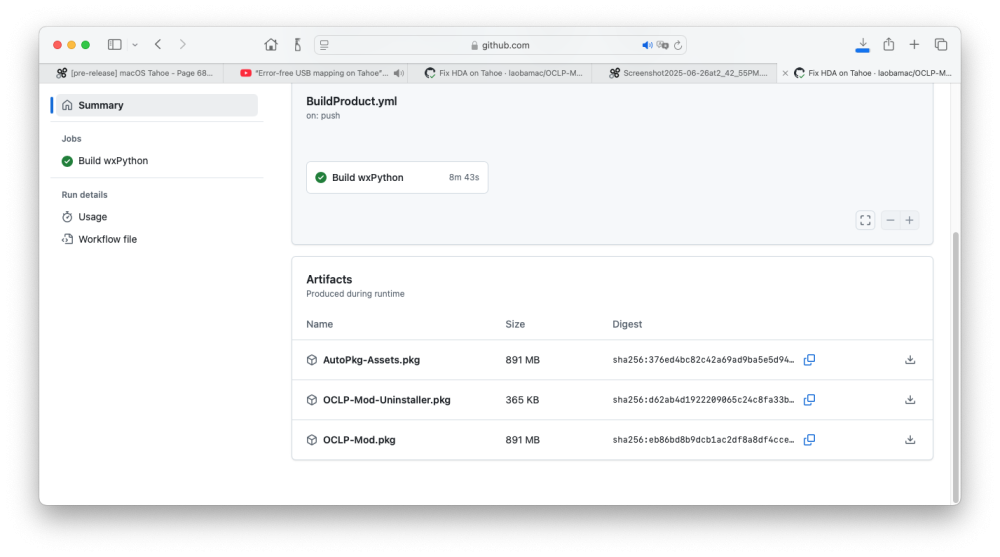Screen dimensions: 1000x557
Task: Download the OCLP-Mod-Uninstaller.pkg artifact
Action: pyautogui.click(x=910, y=400)
